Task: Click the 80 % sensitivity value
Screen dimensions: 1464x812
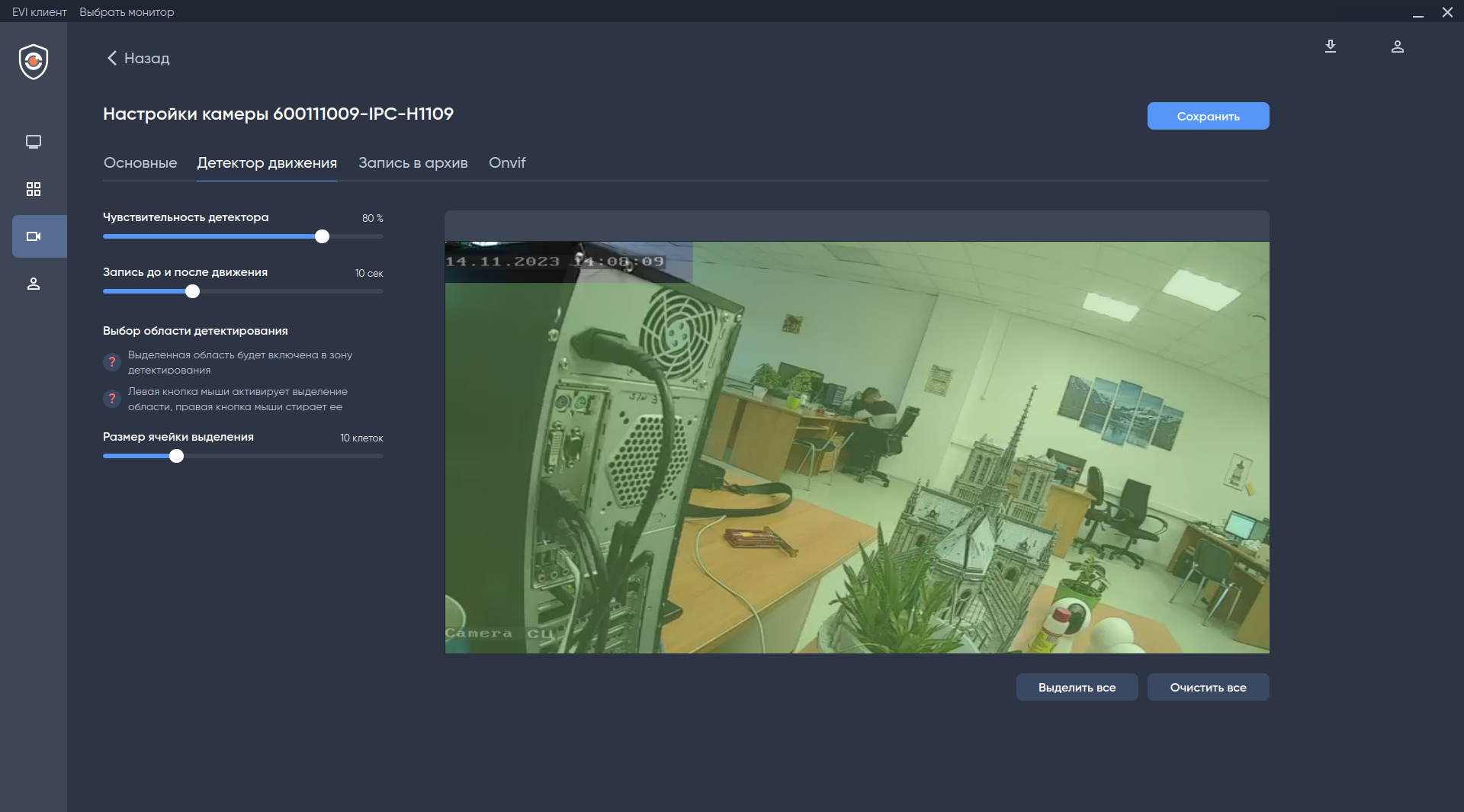Action: pos(373,218)
